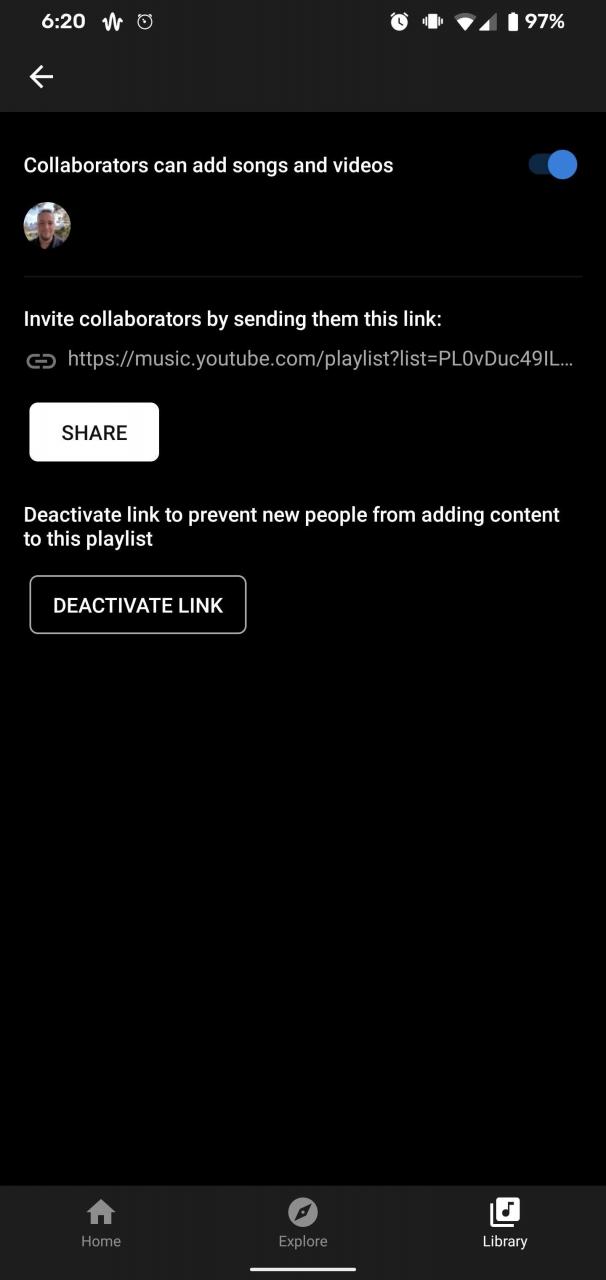This screenshot has width=606, height=1280.
Task: Open the Home tab
Action: coord(101,1225)
